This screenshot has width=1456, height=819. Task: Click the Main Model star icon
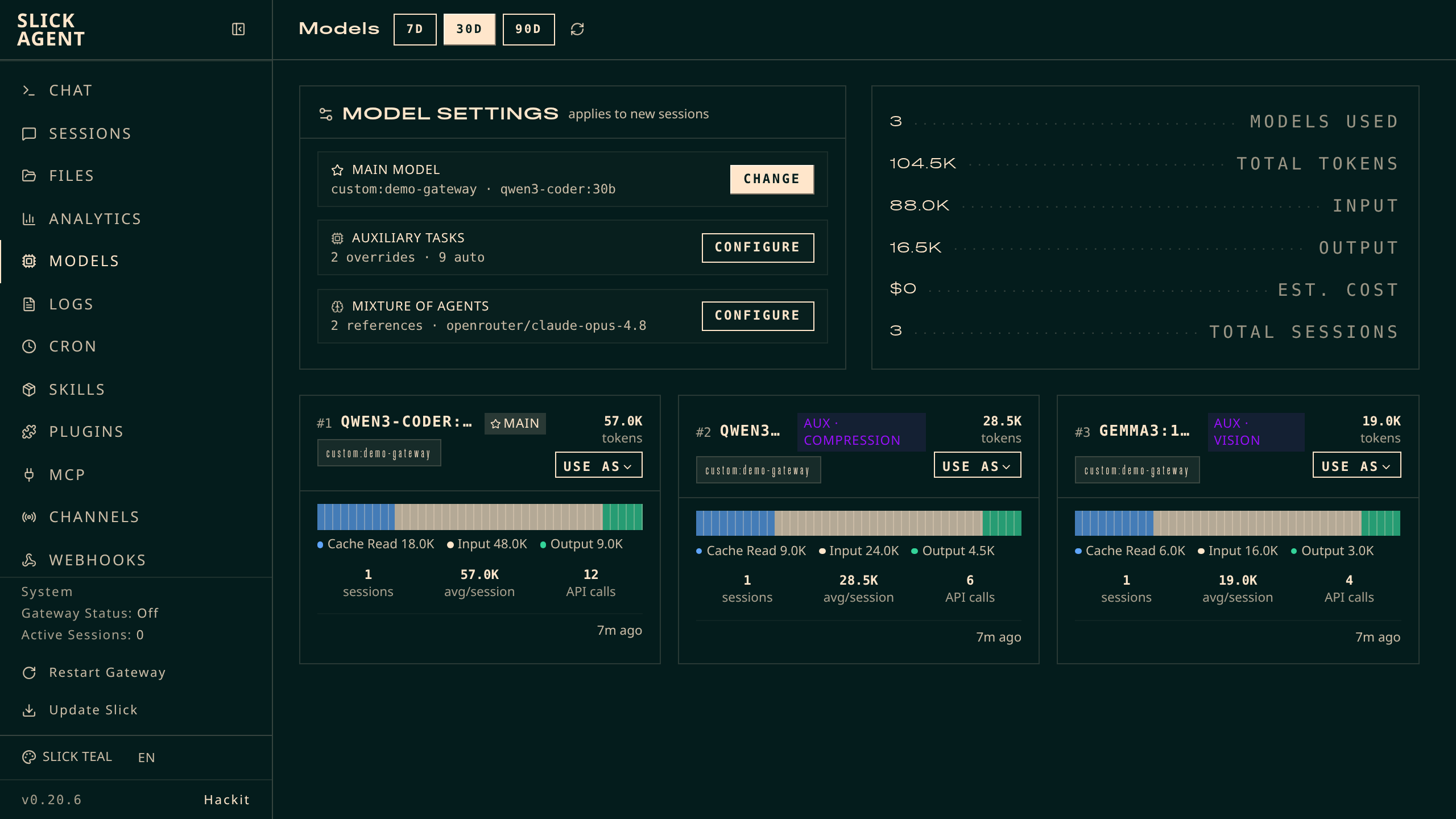pos(337,170)
